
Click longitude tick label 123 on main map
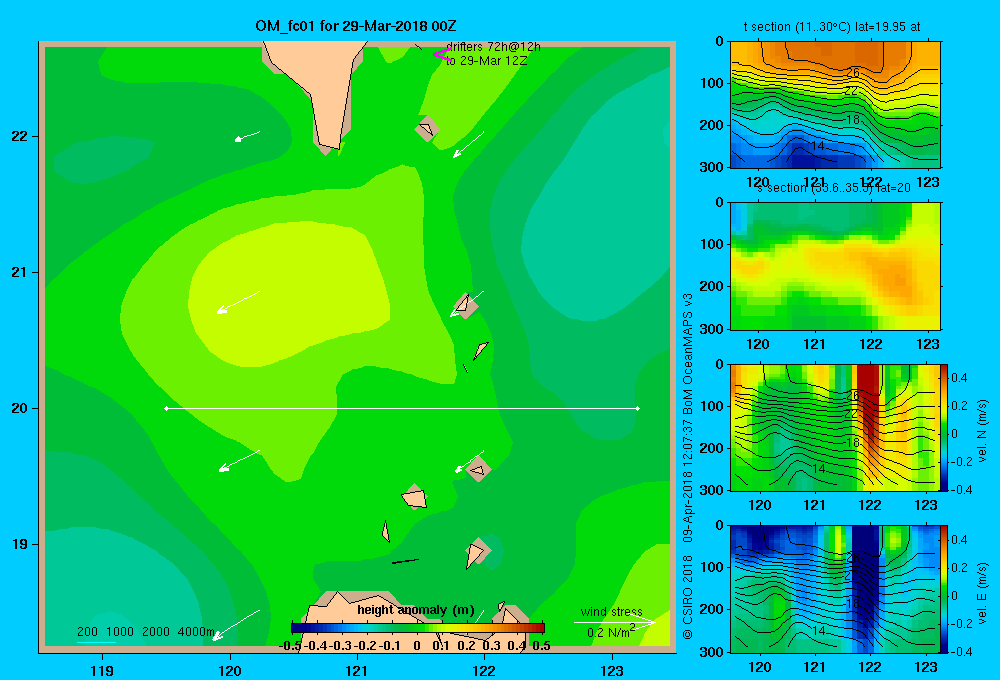[x=612, y=670]
